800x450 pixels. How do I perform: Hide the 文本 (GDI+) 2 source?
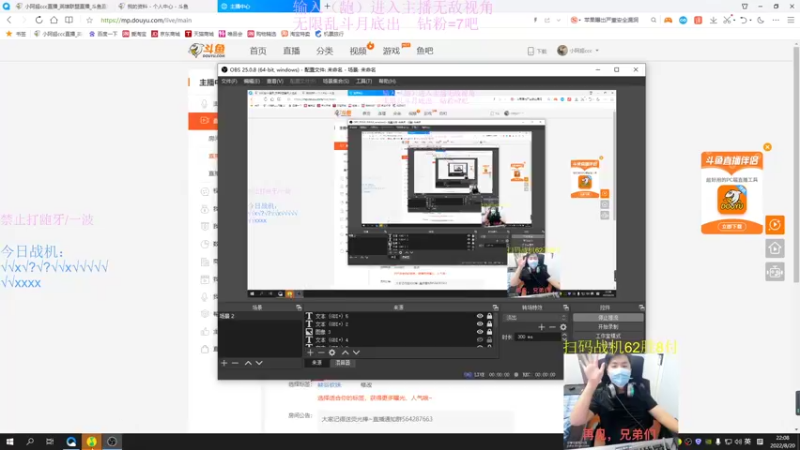480,324
